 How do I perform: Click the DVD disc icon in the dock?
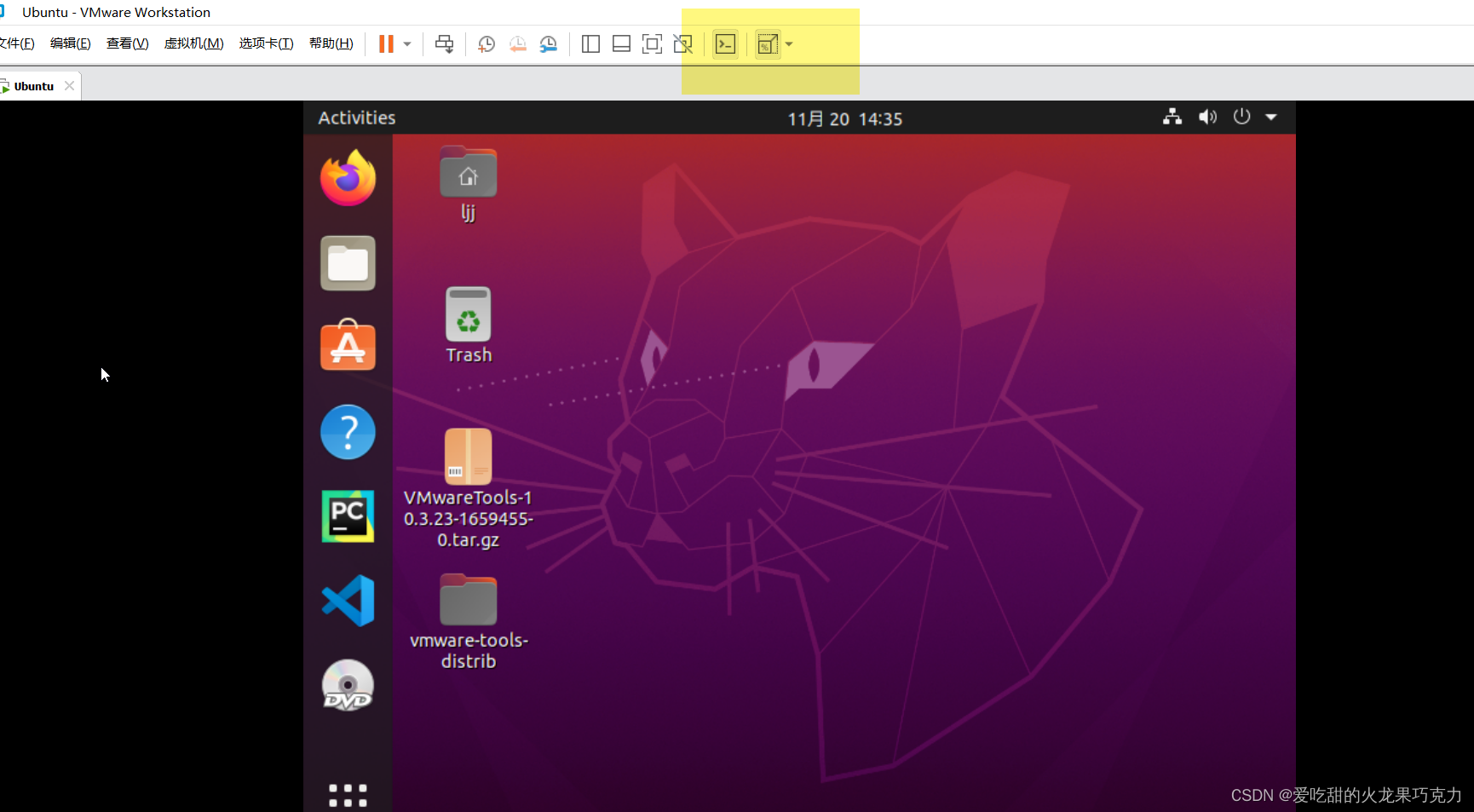348,685
